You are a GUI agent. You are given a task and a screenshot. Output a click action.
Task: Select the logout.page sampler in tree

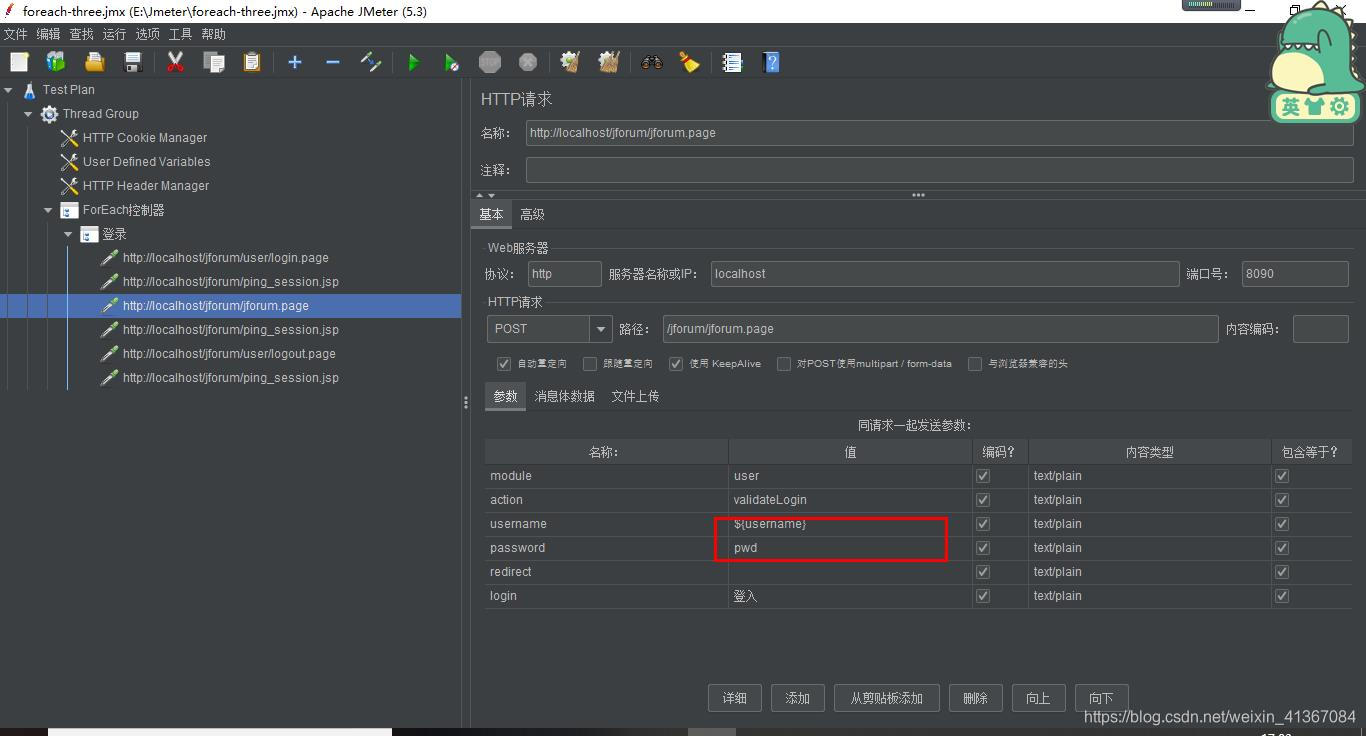click(229, 354)
